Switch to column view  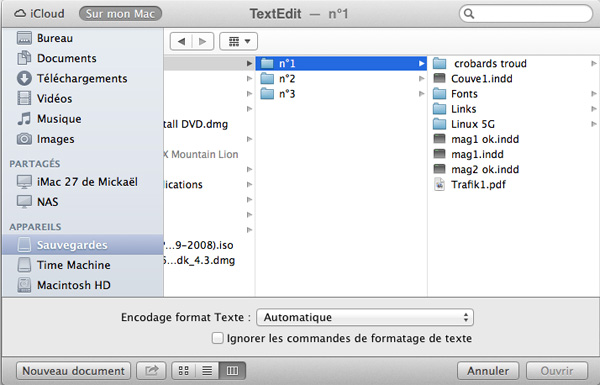click(x=232, y=371)
